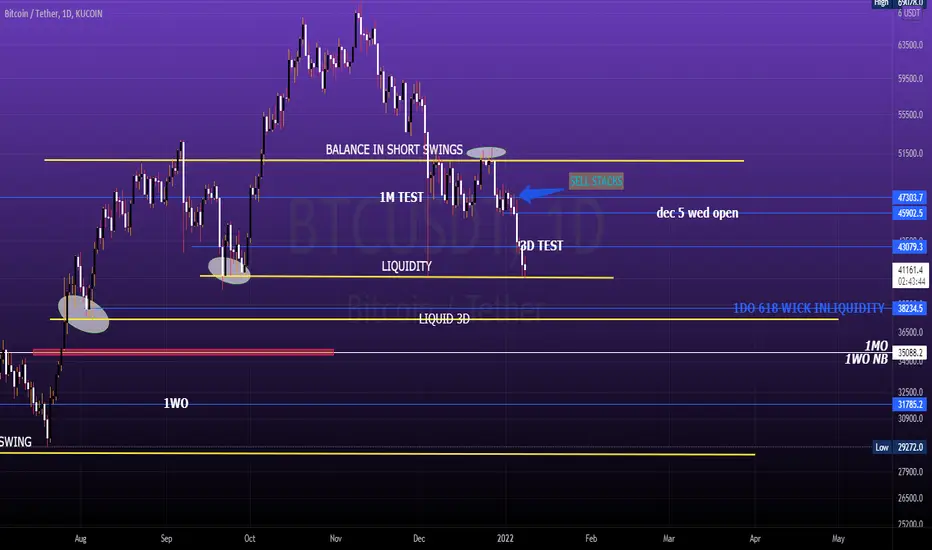Click the Bitcoin / Tether 1D KUCOIN symbol title
Viewport: 932px width, 550px height.
53,13
